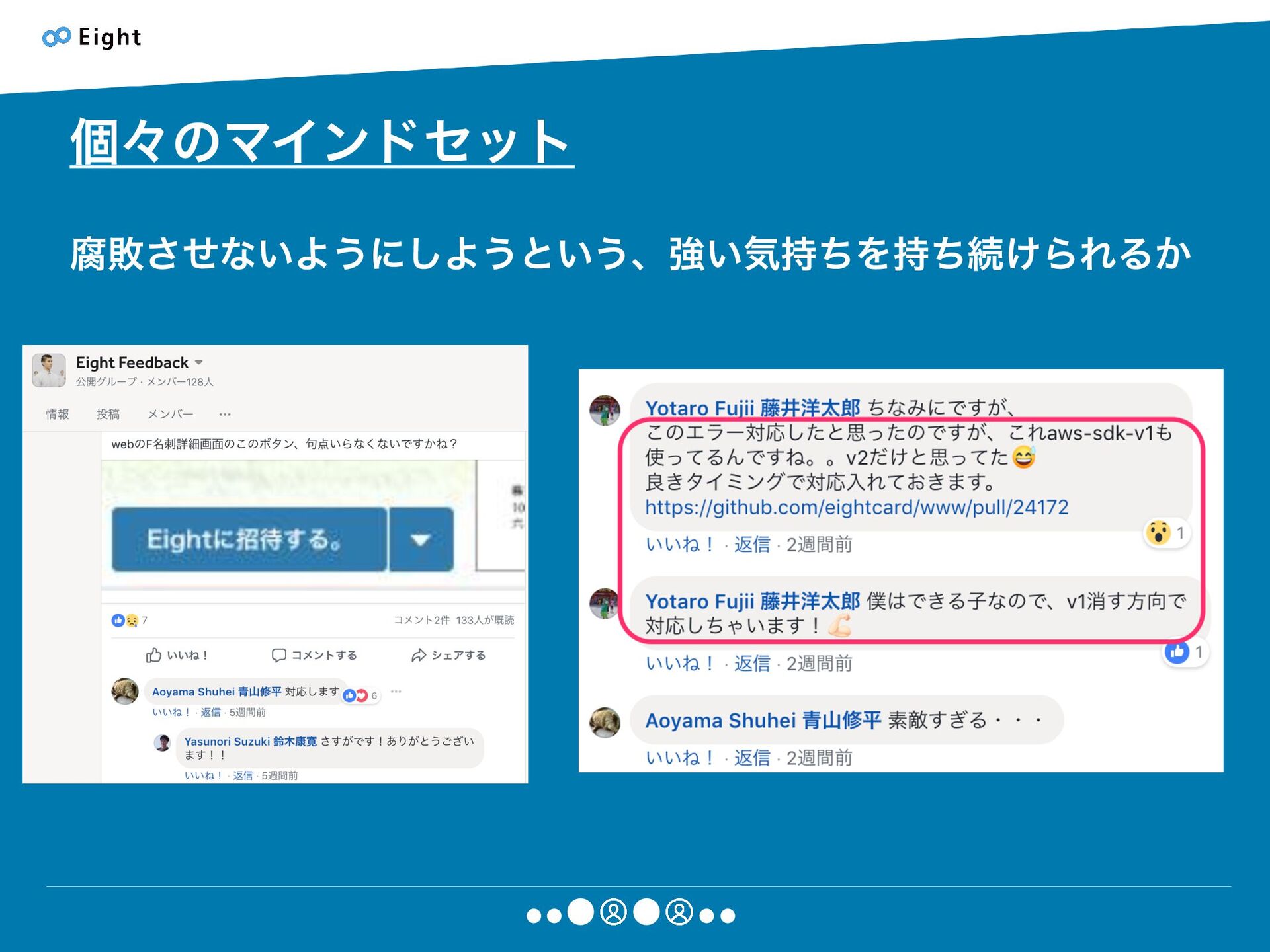Open options ellipsis next to 対応します comment
This screenshot has height=952, width=1270.
pyautogui.click(x=396, y=692)
